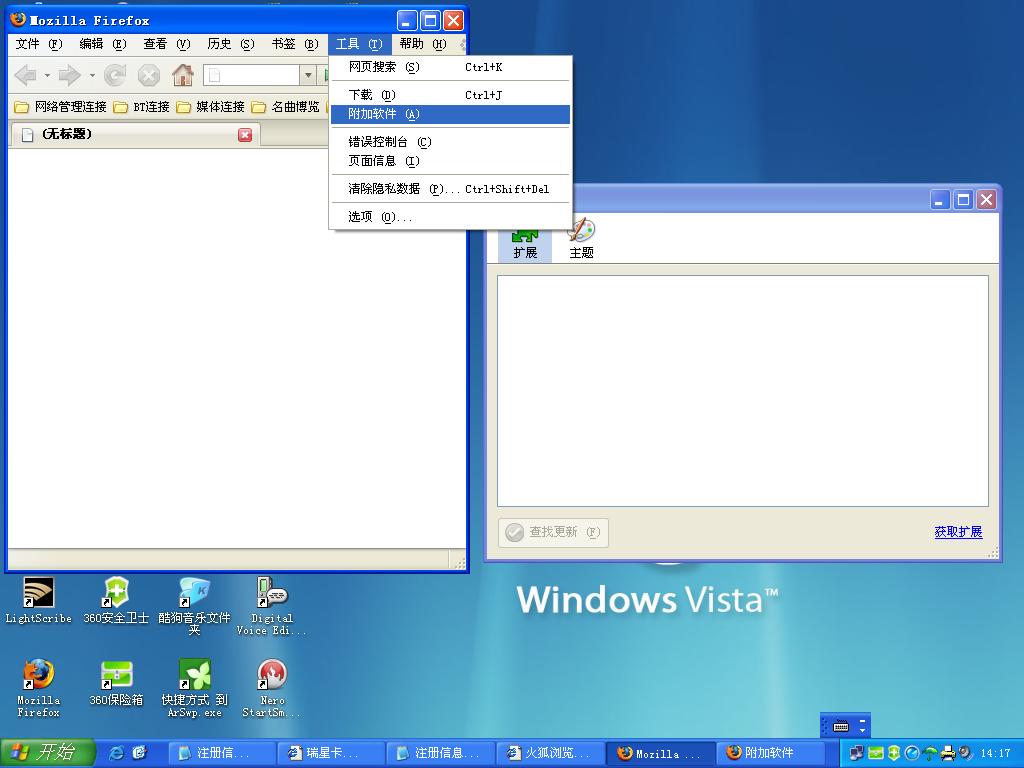This screenshot has height=768, width=1024.
Task: Expand the address bar URL dropdown
Action: tap(308, 75)
